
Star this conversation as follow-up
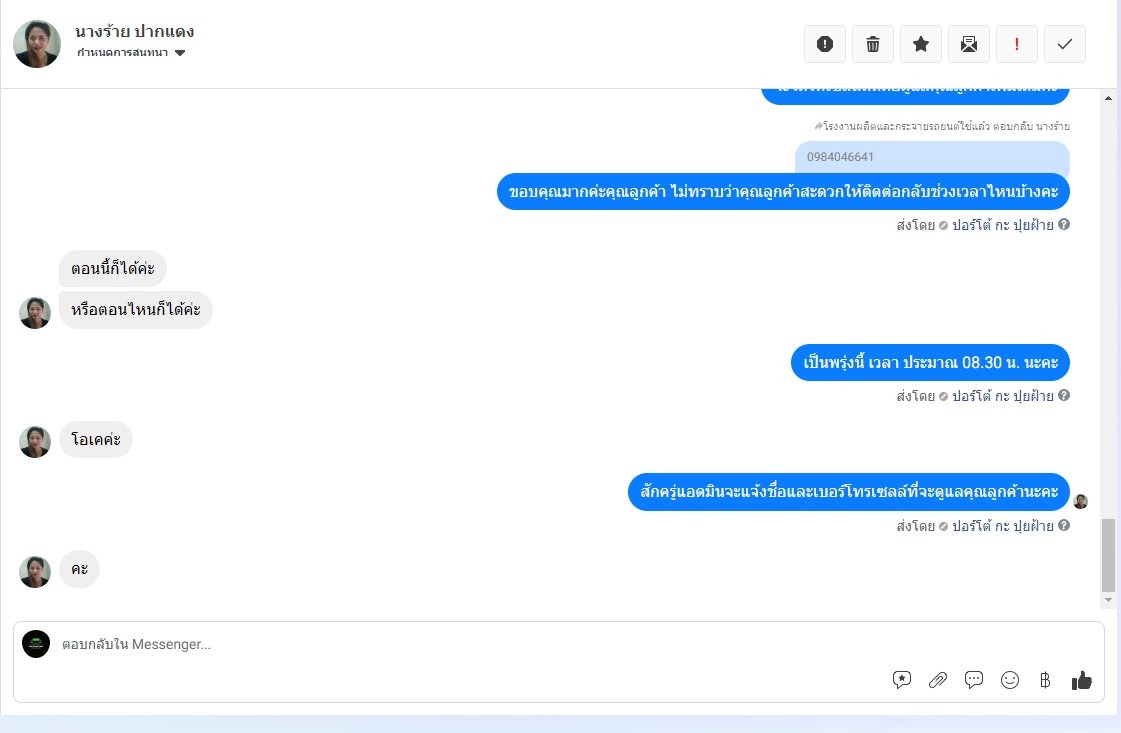pos(921,44)
